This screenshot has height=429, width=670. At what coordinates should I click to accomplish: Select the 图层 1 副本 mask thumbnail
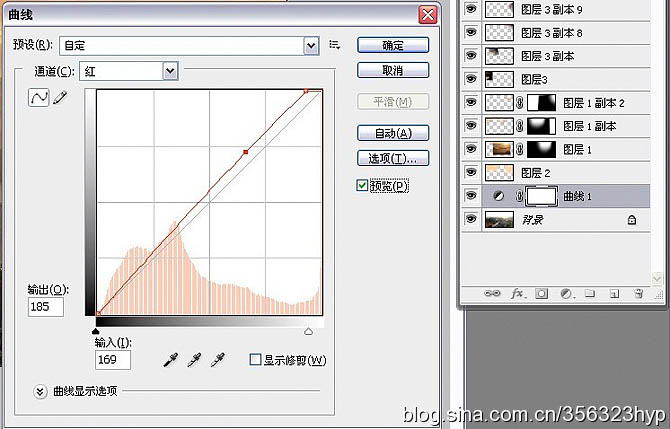[541, 126]
